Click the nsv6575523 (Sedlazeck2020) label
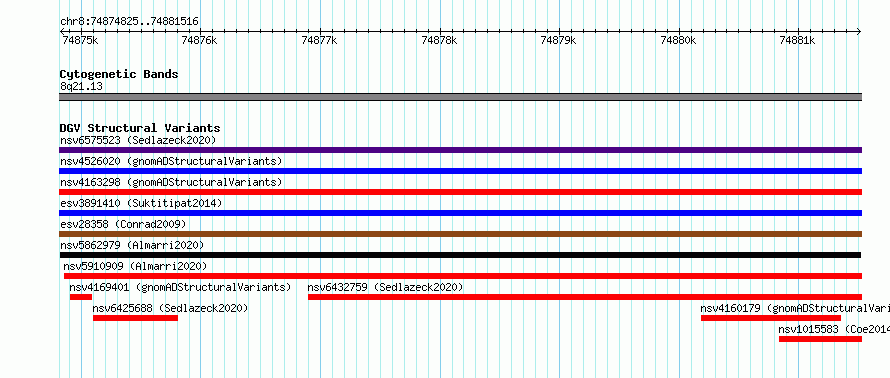The height and width of the screenshot is (378, 890). click(138, 140)
